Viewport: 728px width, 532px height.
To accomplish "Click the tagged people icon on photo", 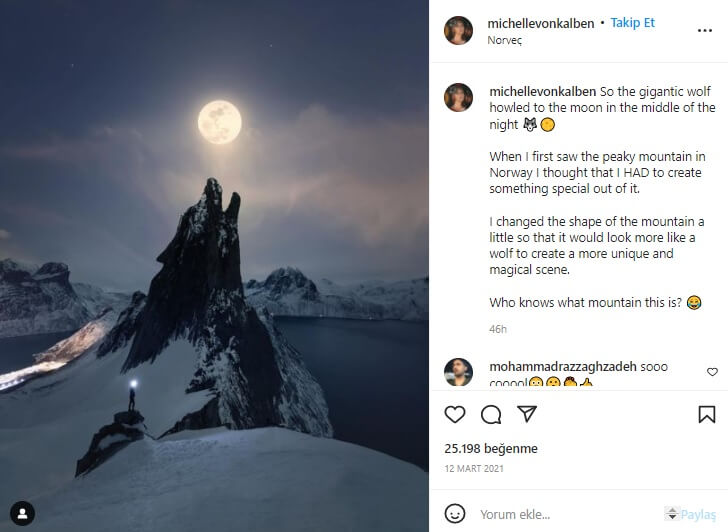I will point(22,514).
